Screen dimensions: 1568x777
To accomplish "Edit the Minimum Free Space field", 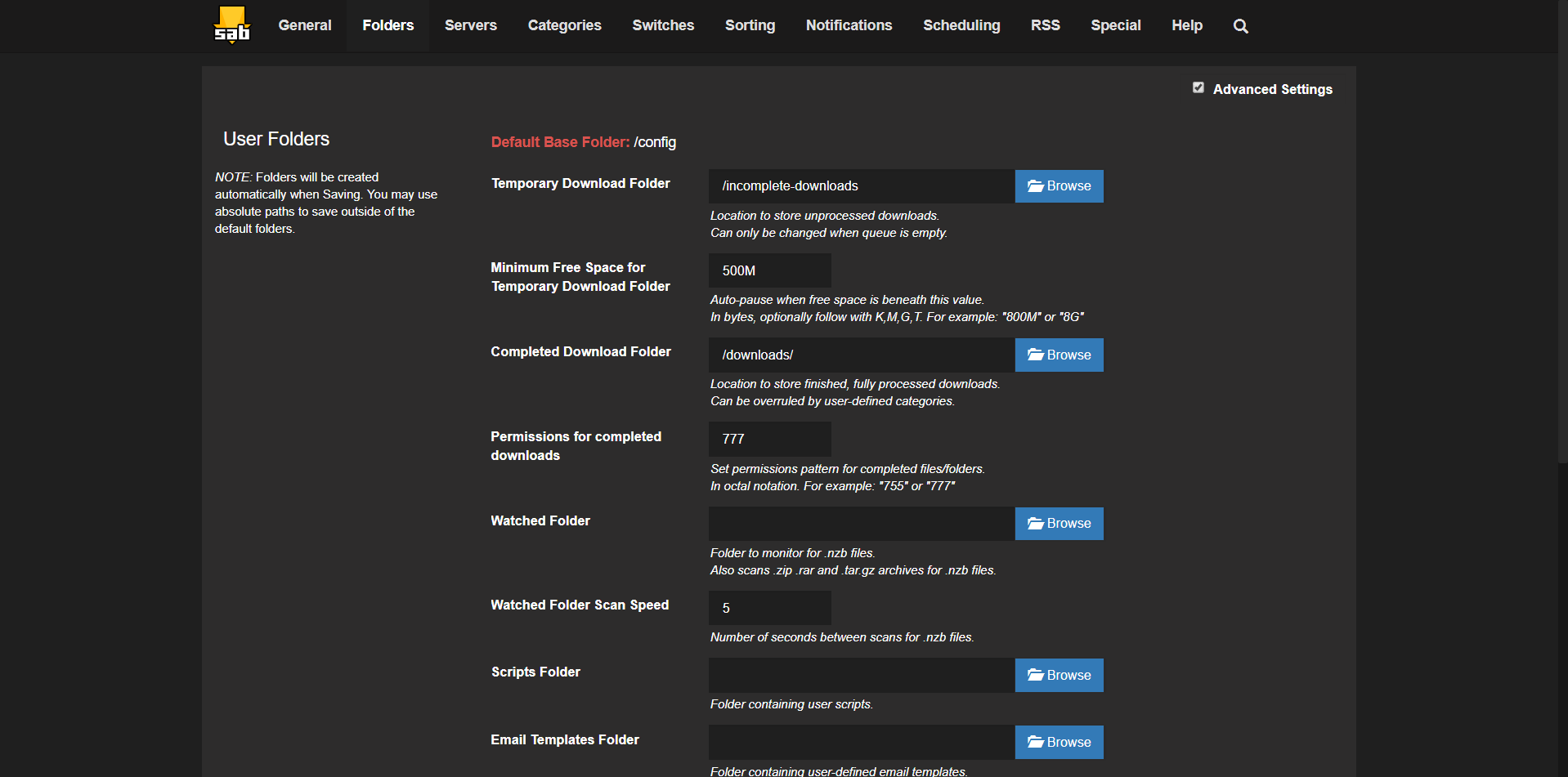I will coord(769,271).
